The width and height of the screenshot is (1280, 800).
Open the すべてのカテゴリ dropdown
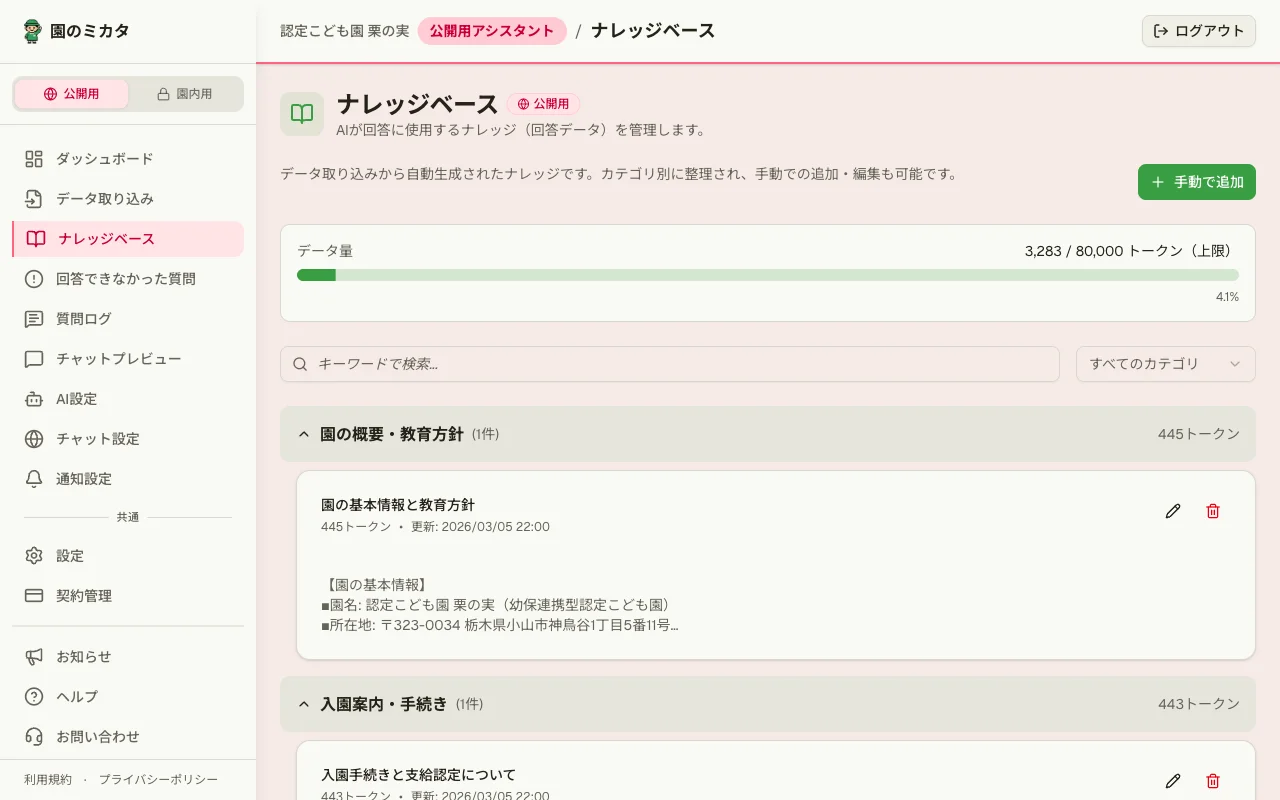tap(1165, 364)
